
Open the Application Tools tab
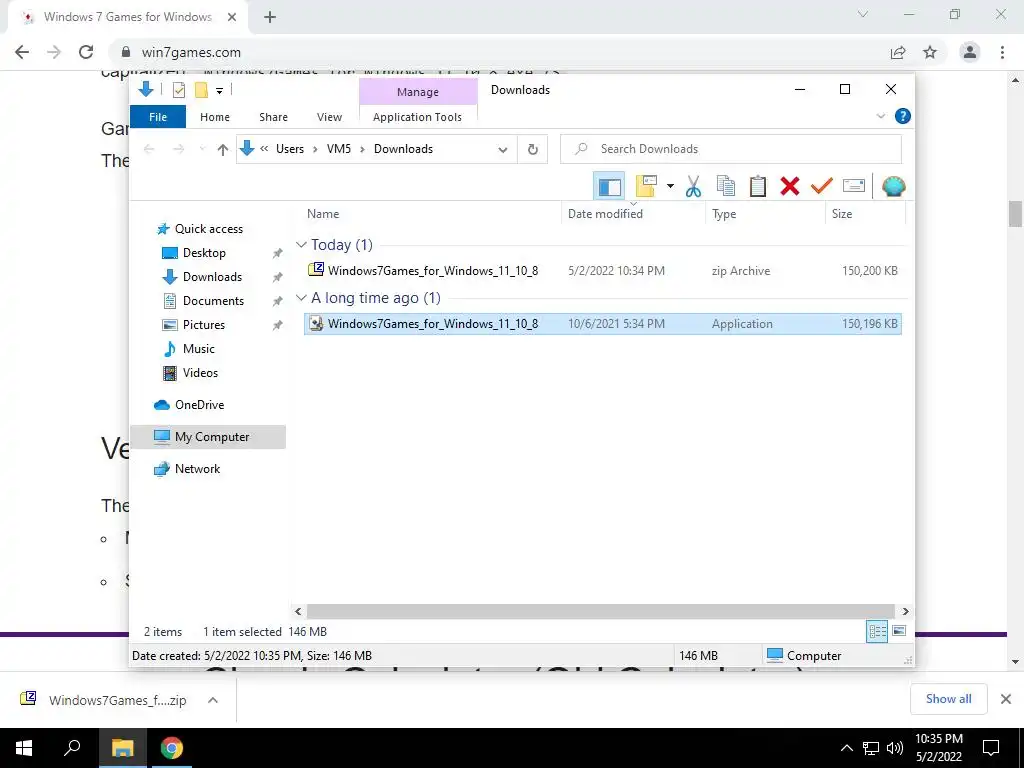click(417, 117)
